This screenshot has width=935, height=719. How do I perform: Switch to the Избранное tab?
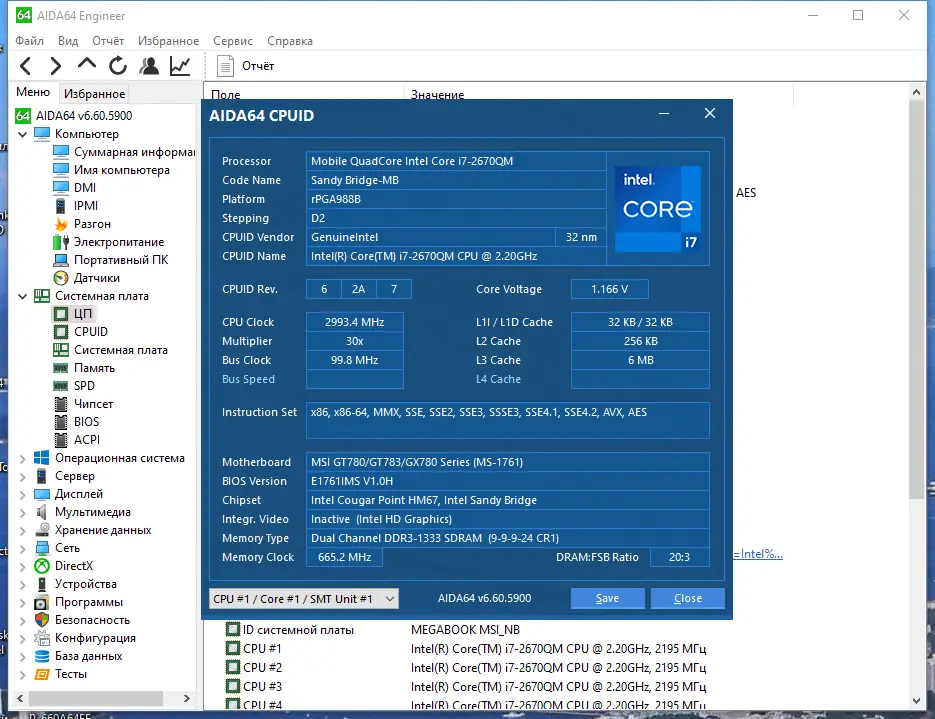pyautogui.click(x=94, y=94)
